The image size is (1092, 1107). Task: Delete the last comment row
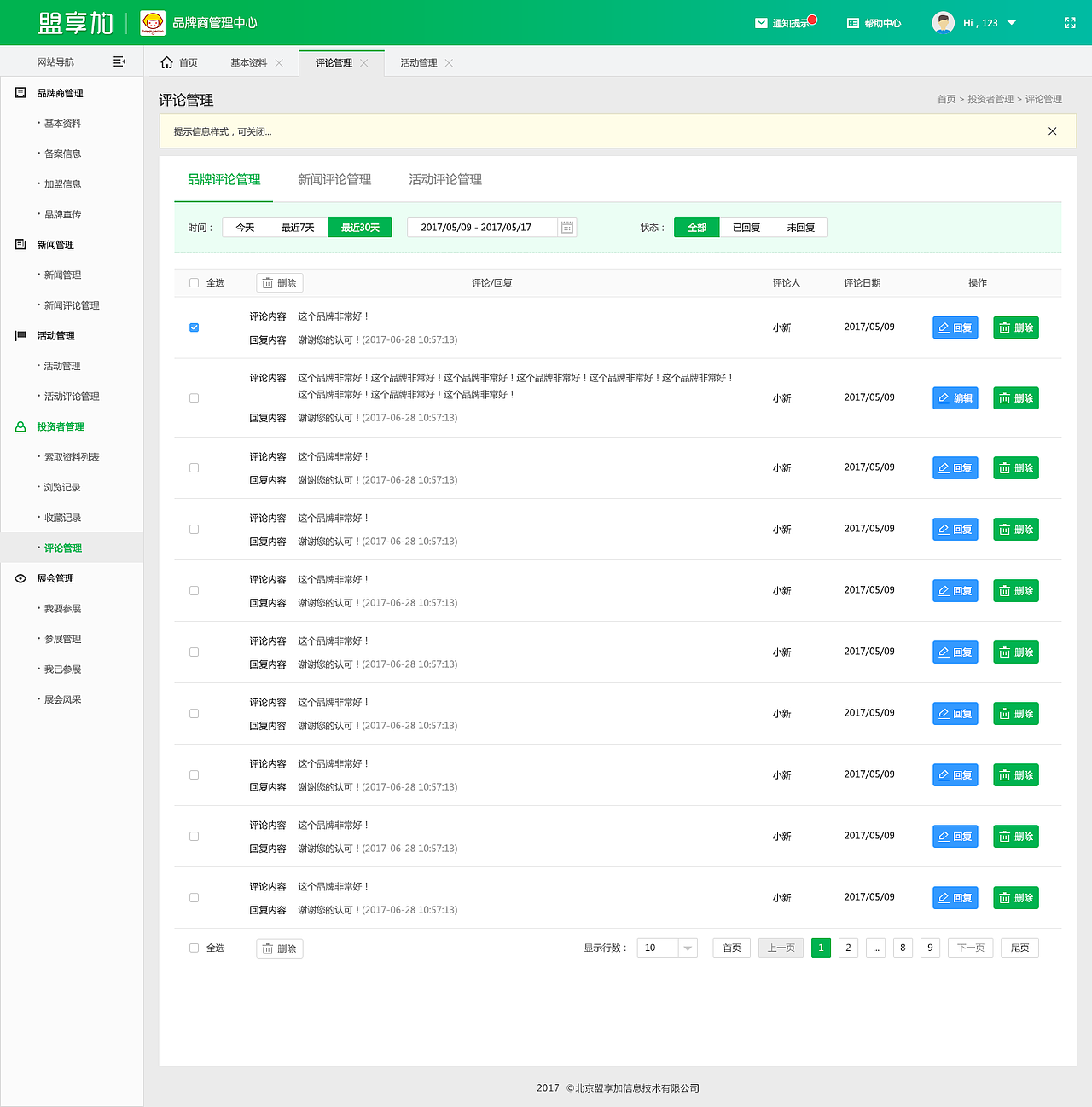[1016, 898]
